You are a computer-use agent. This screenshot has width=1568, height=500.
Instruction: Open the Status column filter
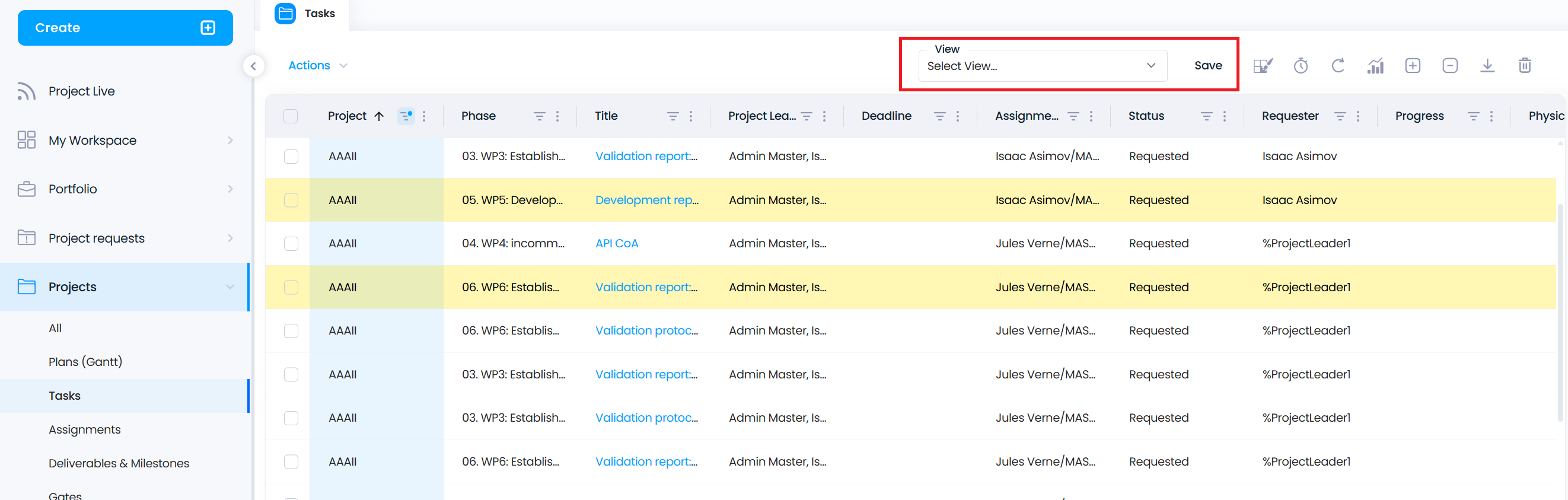[1206, 116]
